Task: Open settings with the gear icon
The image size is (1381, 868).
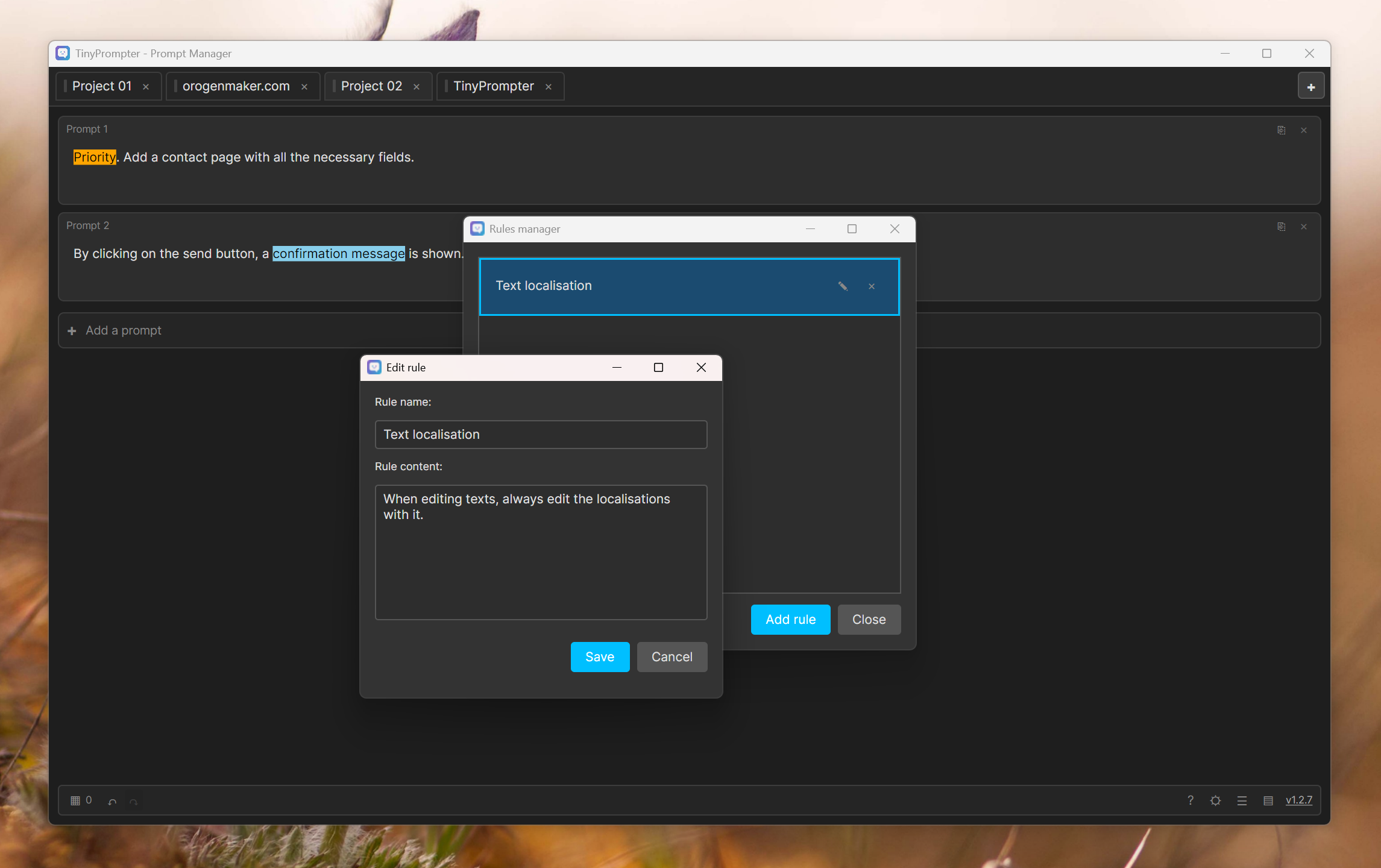Action: [x=1215, y=800]
